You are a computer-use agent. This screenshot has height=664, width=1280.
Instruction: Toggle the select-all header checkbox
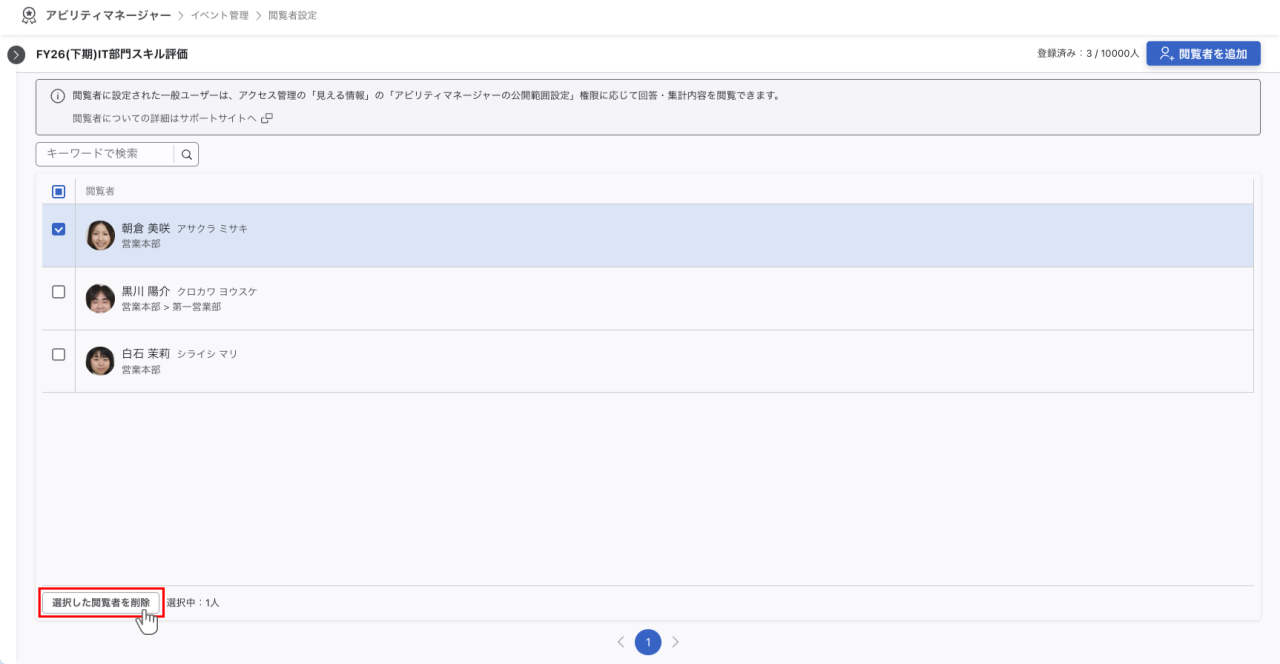click(x=58, y=191)
